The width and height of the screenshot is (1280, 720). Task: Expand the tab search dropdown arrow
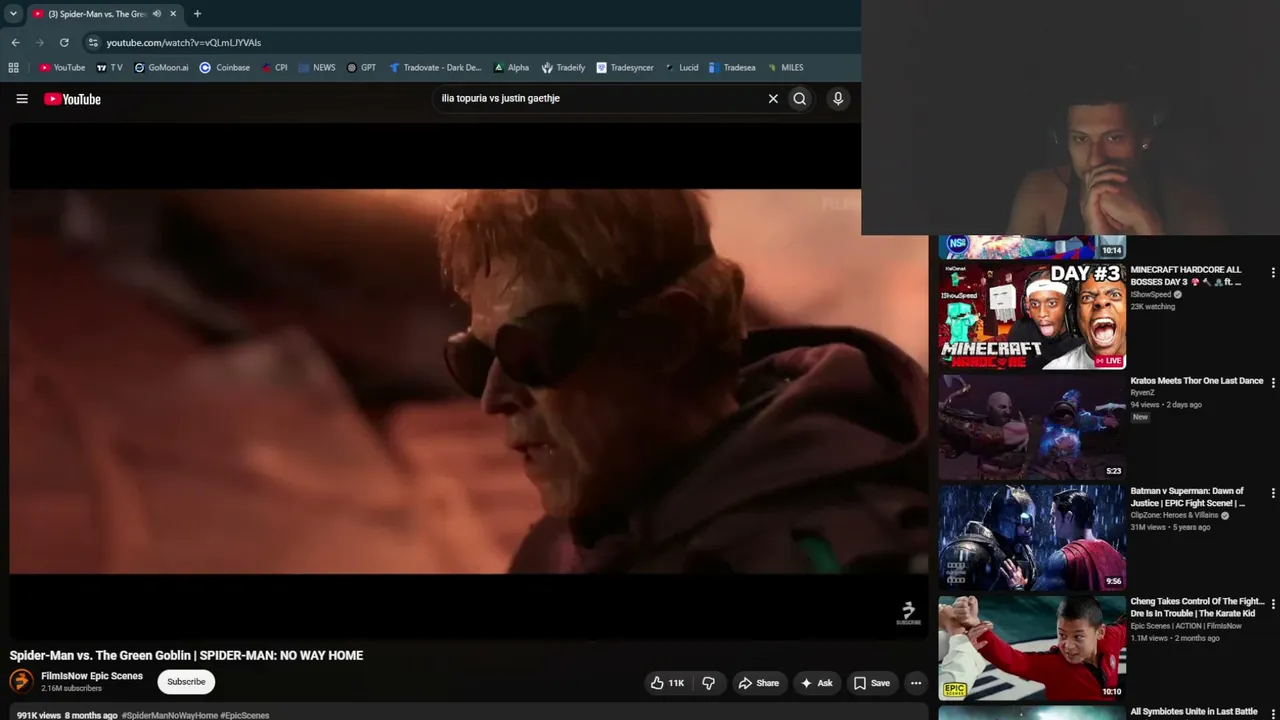point(13,14)
